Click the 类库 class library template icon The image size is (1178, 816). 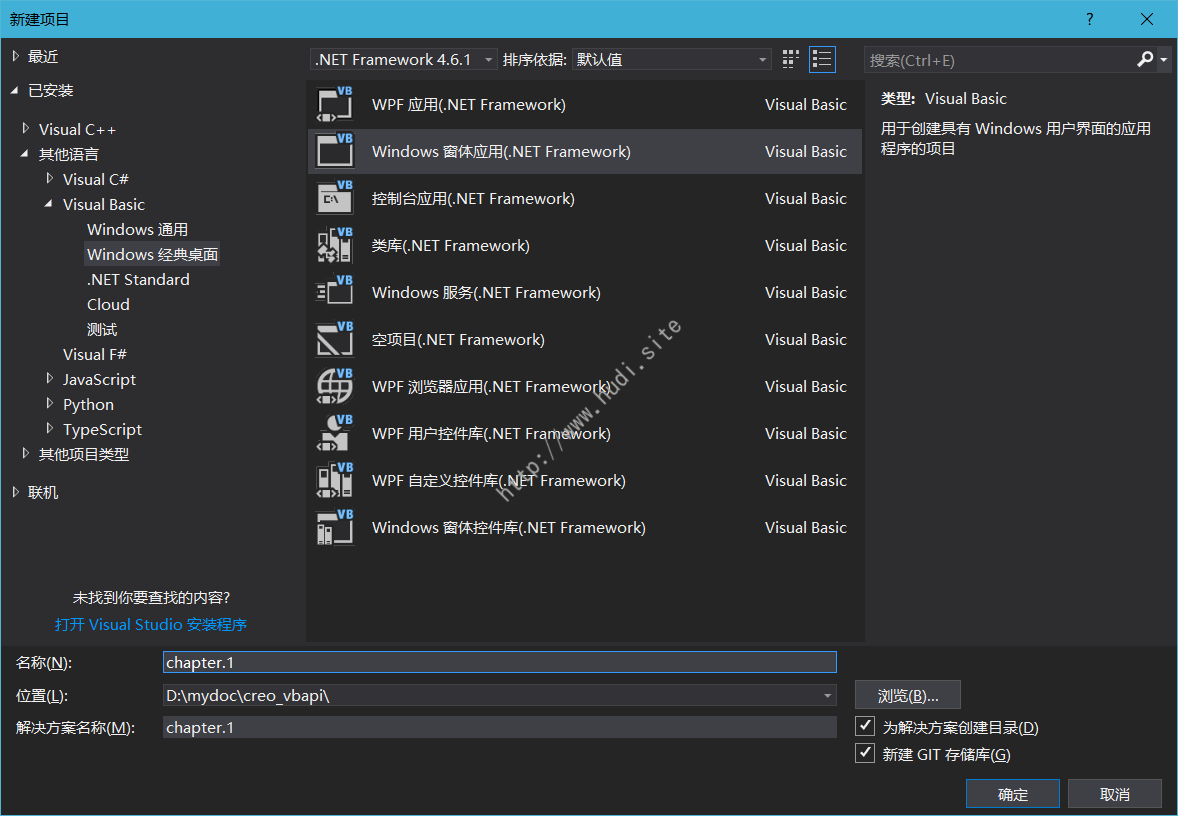pos(334,245)
